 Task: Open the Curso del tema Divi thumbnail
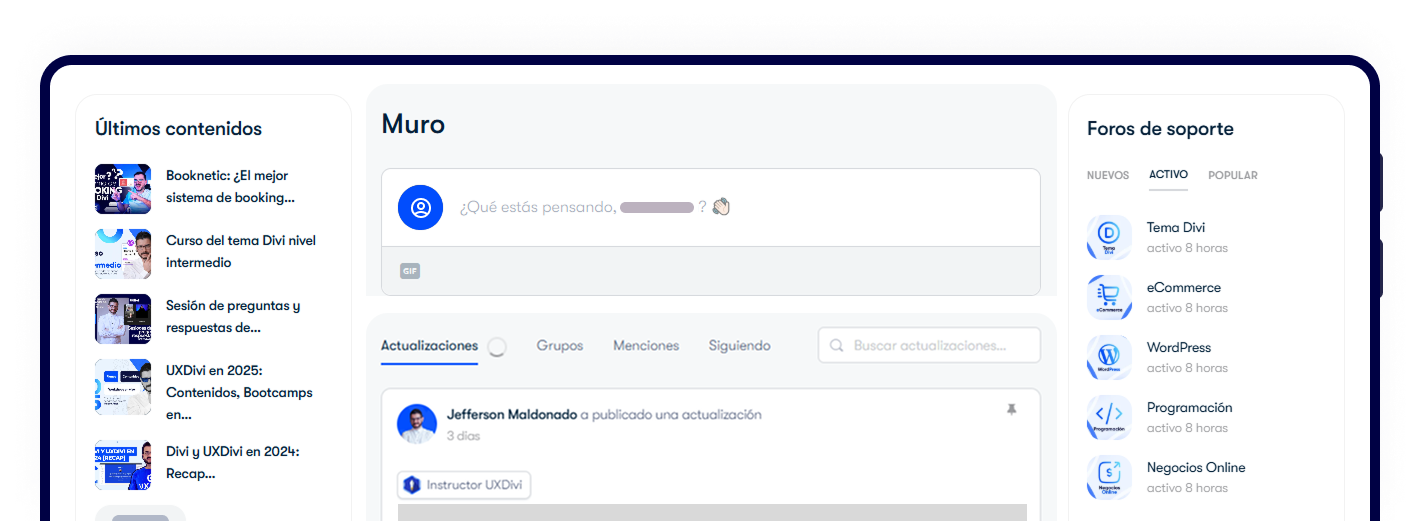tap(123, 254)
